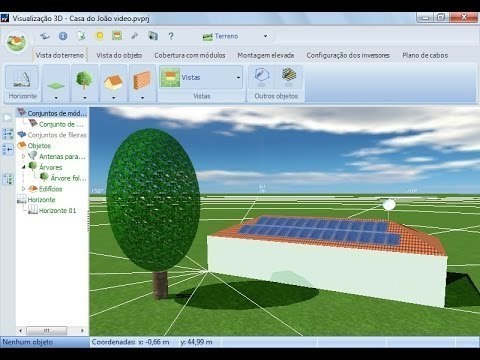Image resolution: width=480 pixels, height=360 pixels.
Task: Collapse the Árvores tree node
Action: 23,167
